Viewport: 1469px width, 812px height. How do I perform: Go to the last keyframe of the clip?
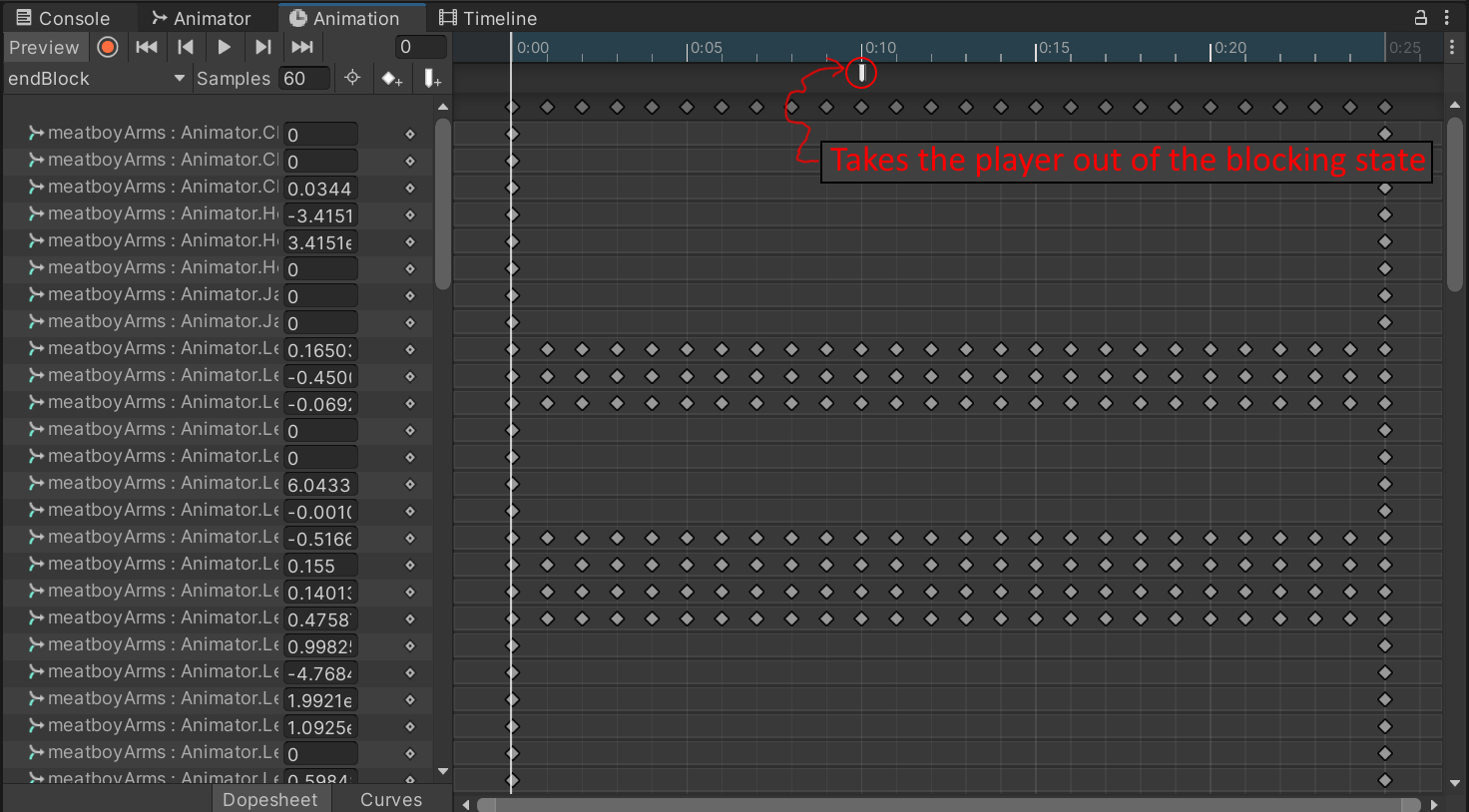pos(302,47)
